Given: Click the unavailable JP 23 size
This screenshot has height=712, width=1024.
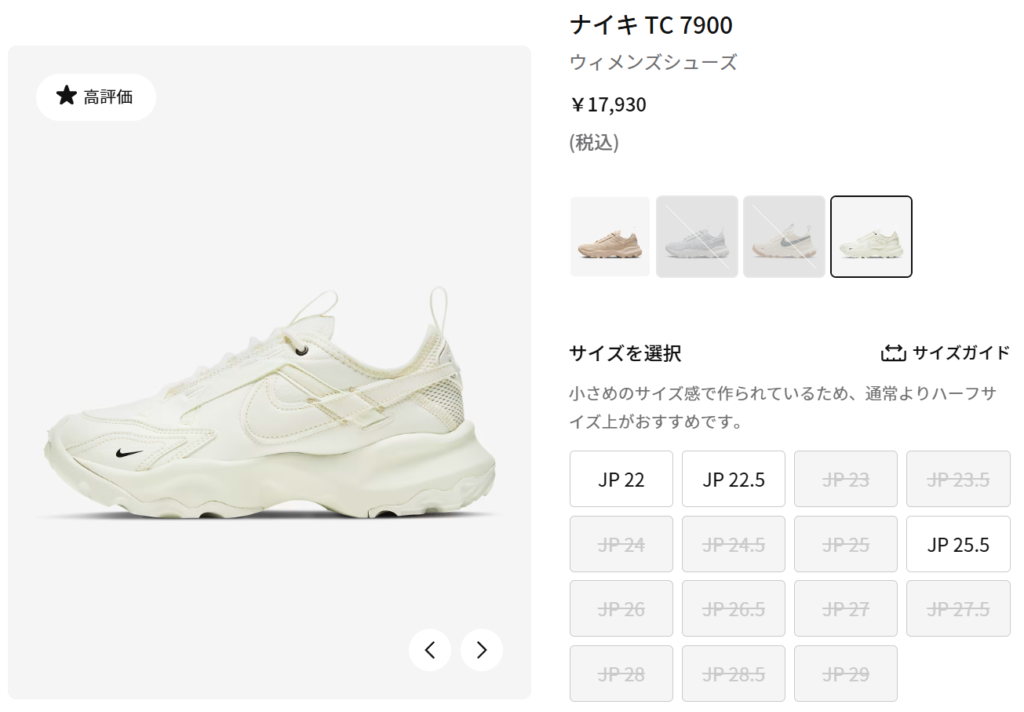Looking at the screenshot, I should pyautogui.click(x=846, y=479).
